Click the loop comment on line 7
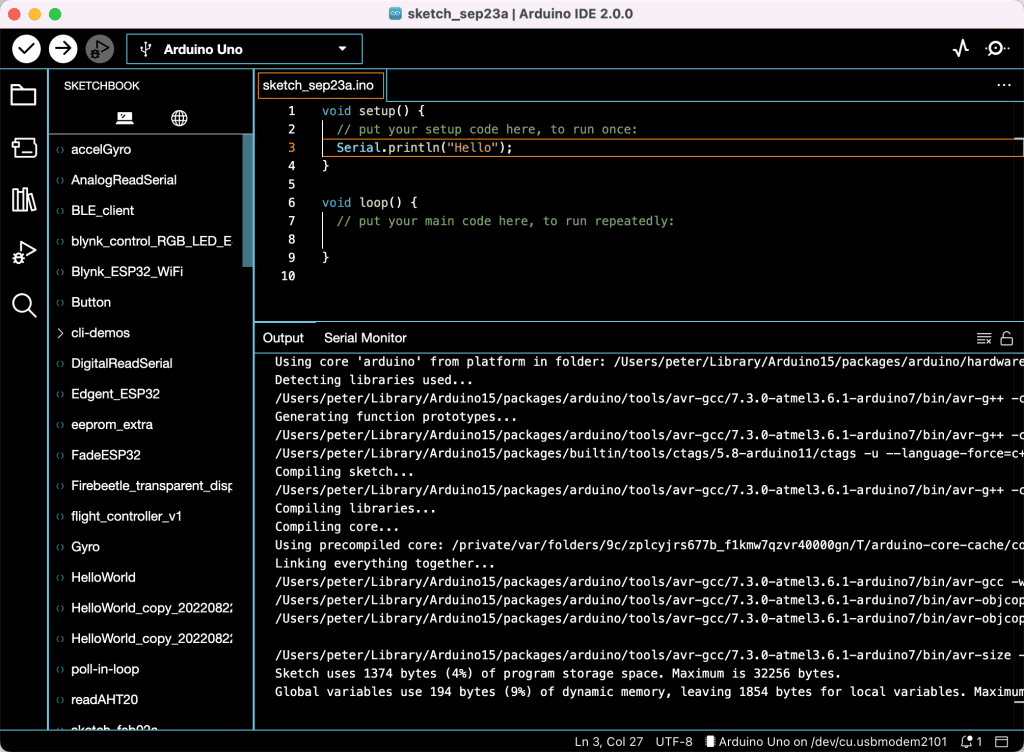1024x752 pixels. (505, 221)
